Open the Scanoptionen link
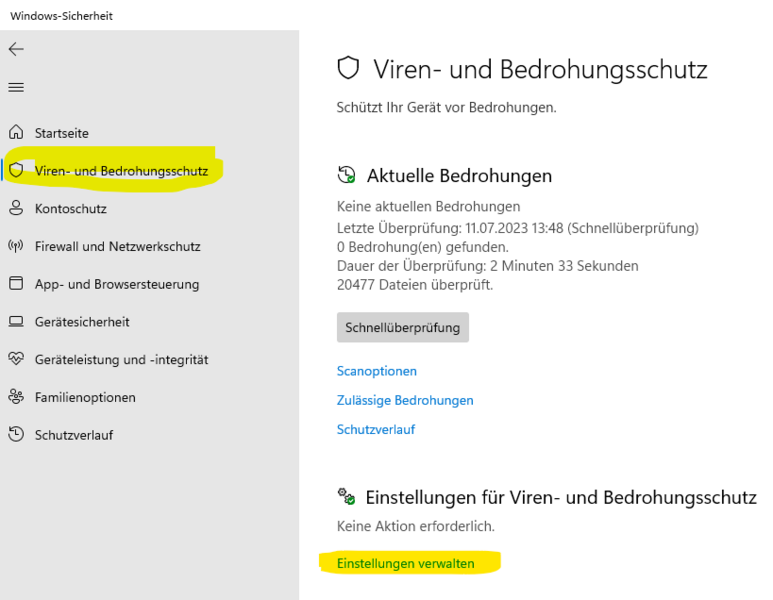 377,371
